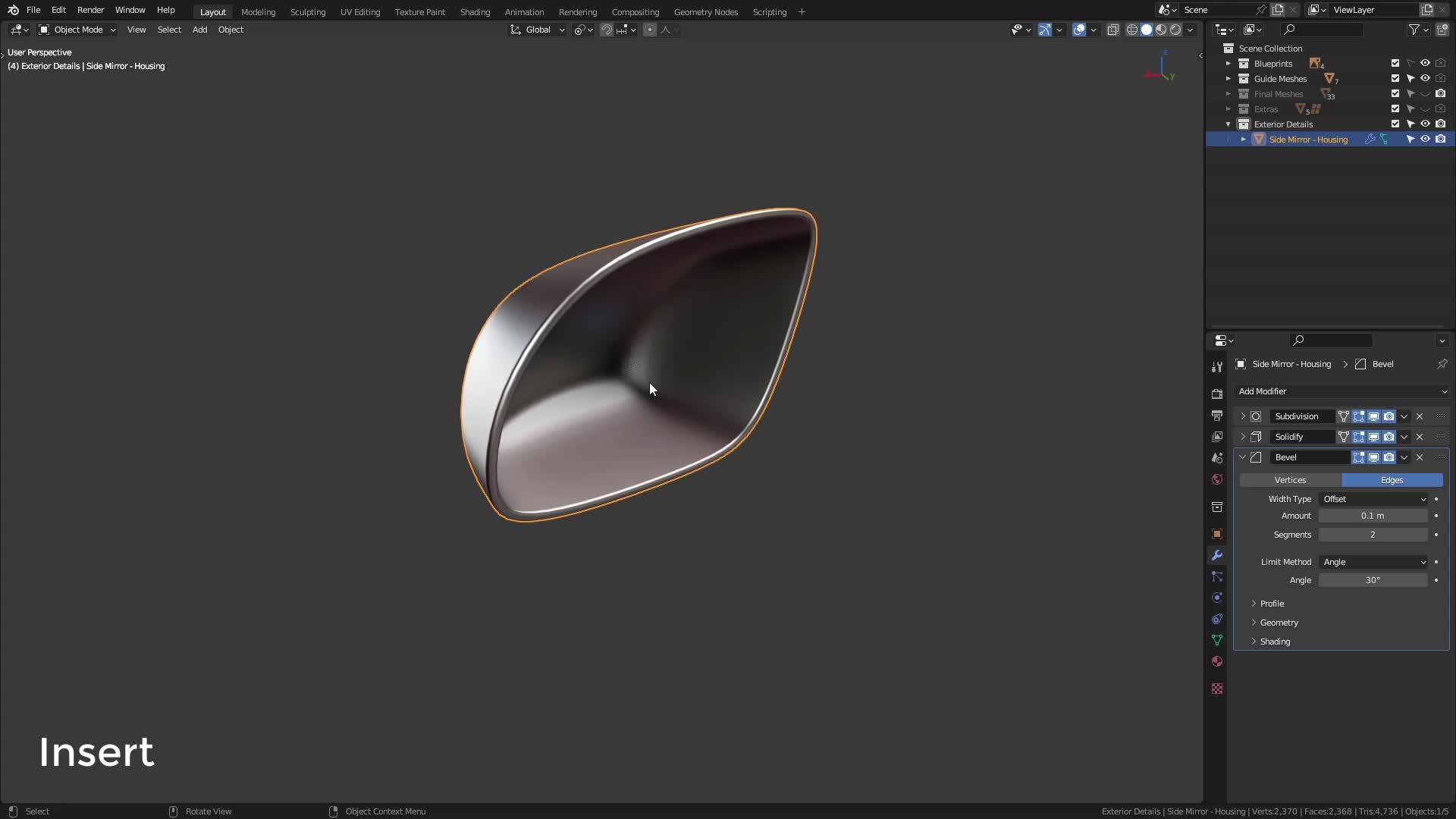Toggle viewport overlays icon
The width and height of the screenshot is (1456, 819).
[x=1079, y=30]
